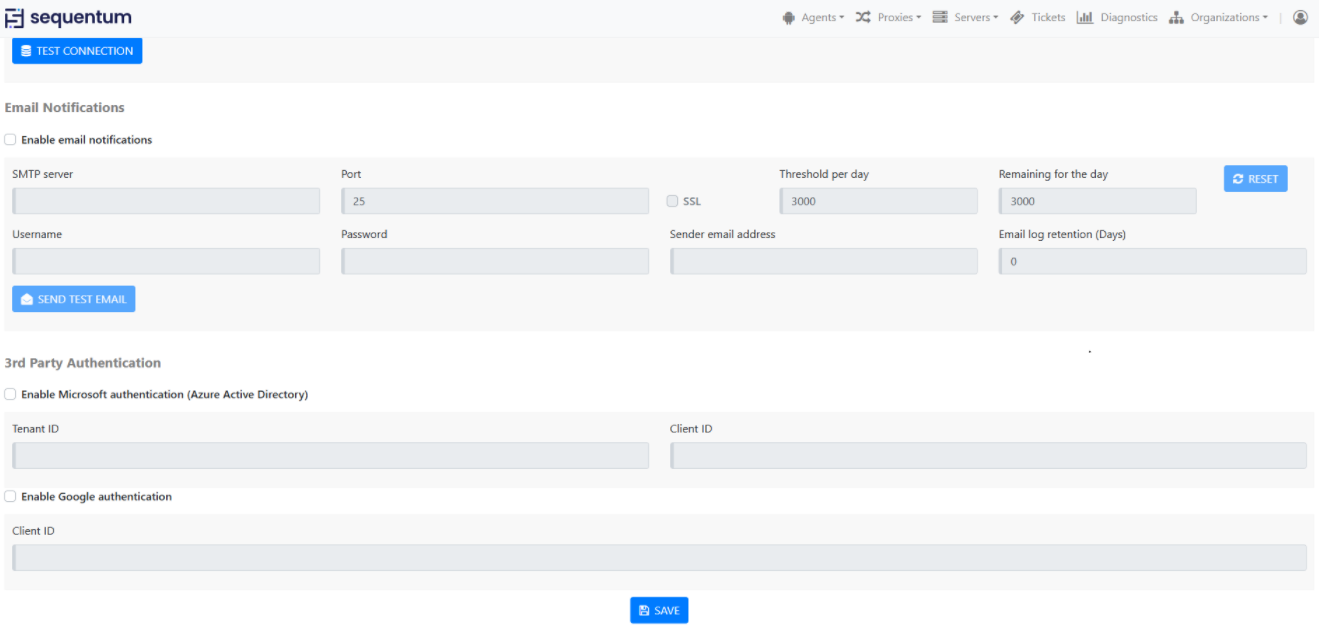
Task: Open the Diagnostics page
Action: [1128, 18]
